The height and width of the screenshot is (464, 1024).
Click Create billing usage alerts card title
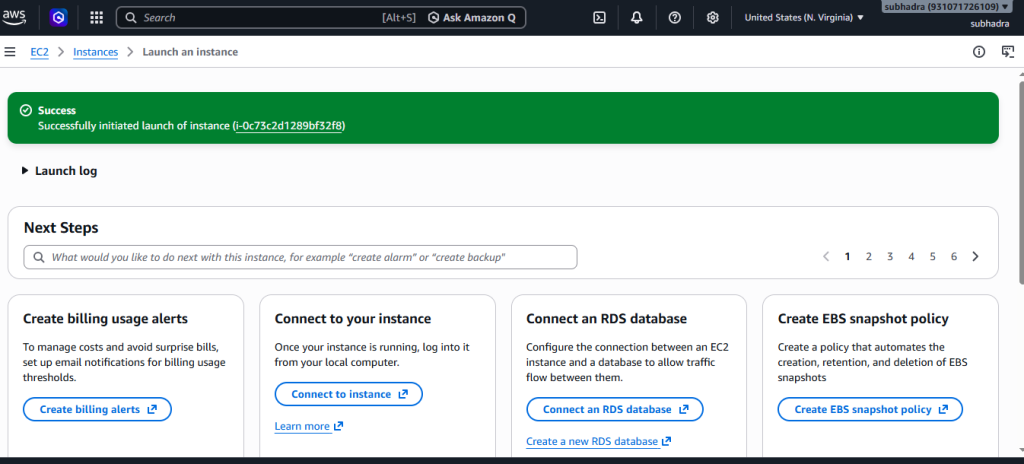(105, 318)
